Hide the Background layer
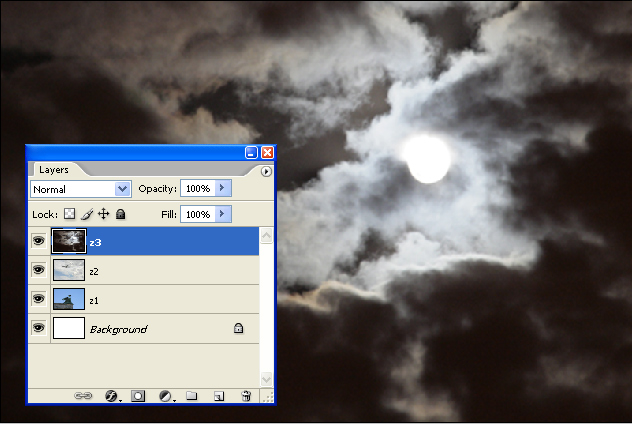The height and width of the screenshot is (424, 632). point(39,328)
